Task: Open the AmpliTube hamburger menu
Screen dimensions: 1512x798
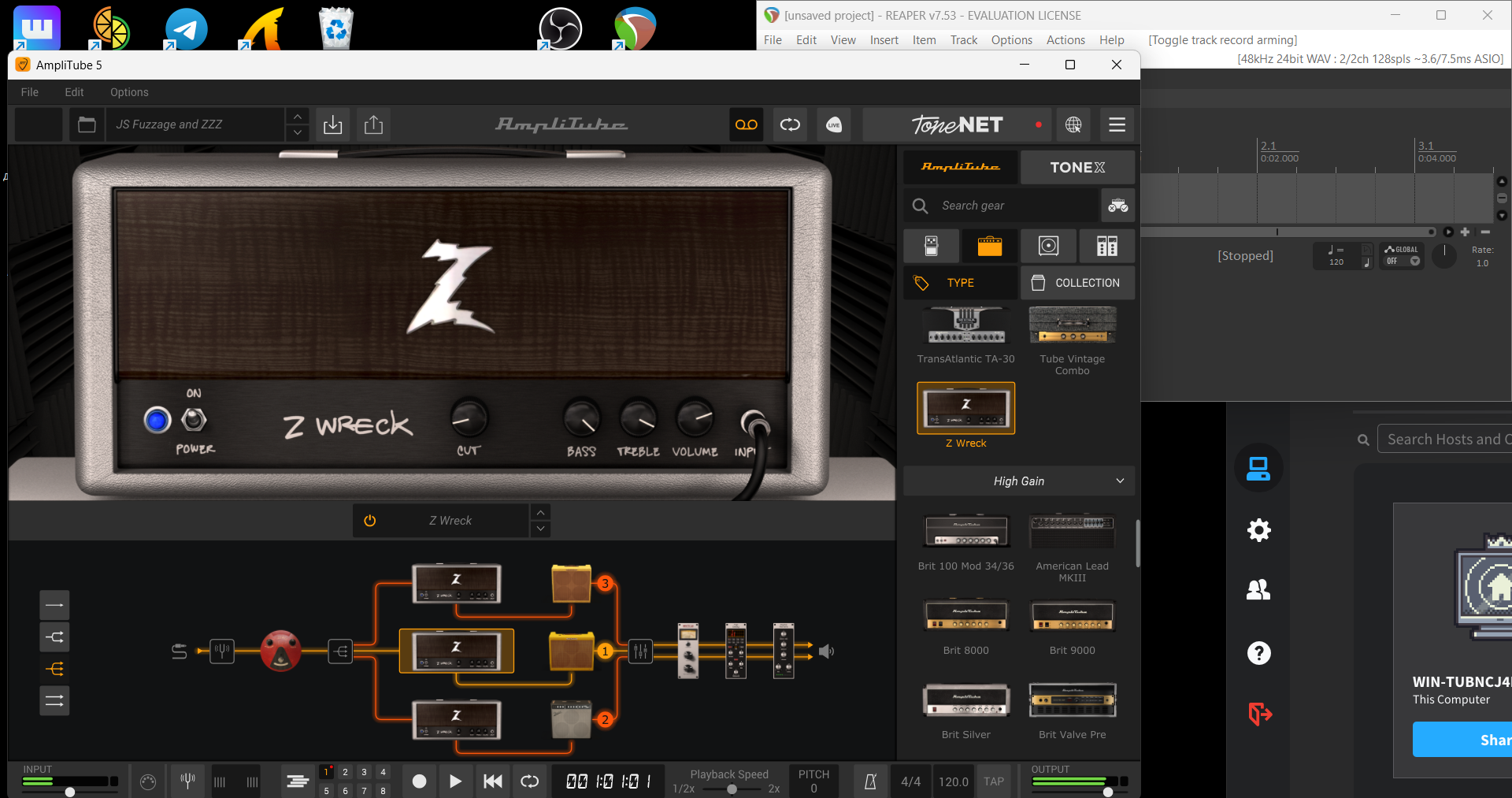Action: [1117, 124]
